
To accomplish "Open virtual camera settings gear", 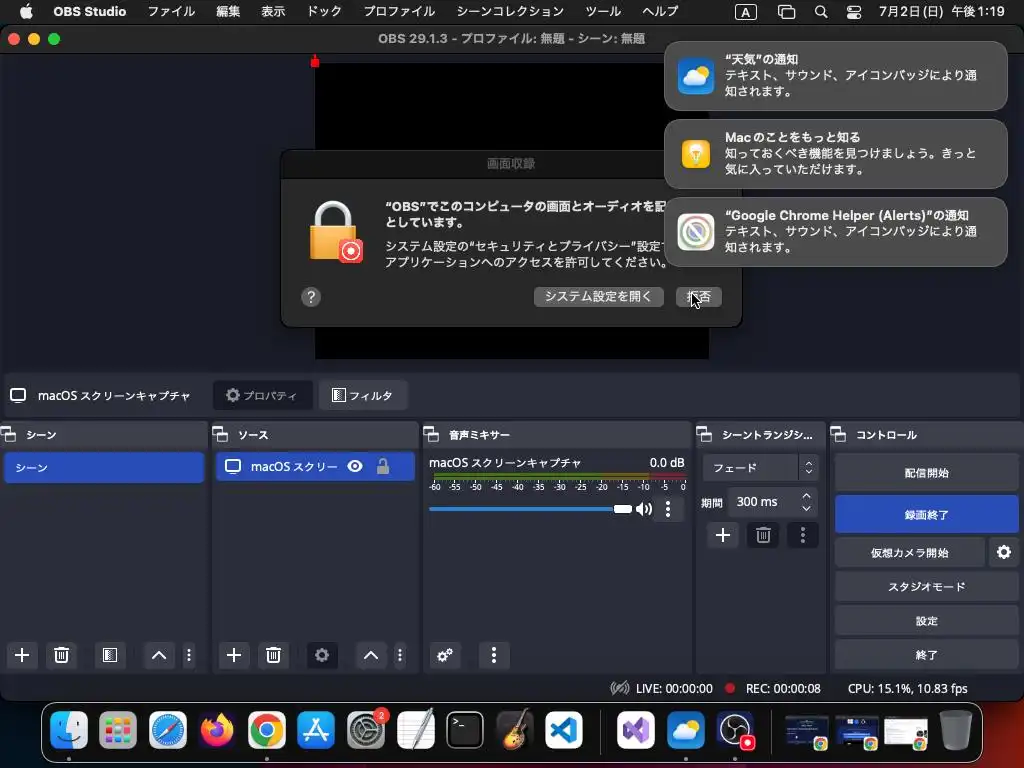I will (x=1004, y=552).
